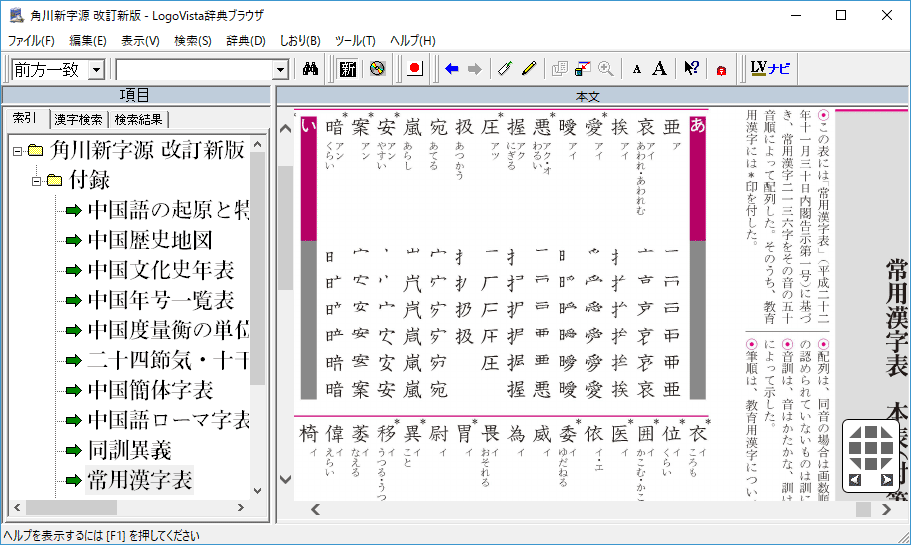Open the しおり(B) menu
Viewport: 911px width, 545px height.
(299, 41)
